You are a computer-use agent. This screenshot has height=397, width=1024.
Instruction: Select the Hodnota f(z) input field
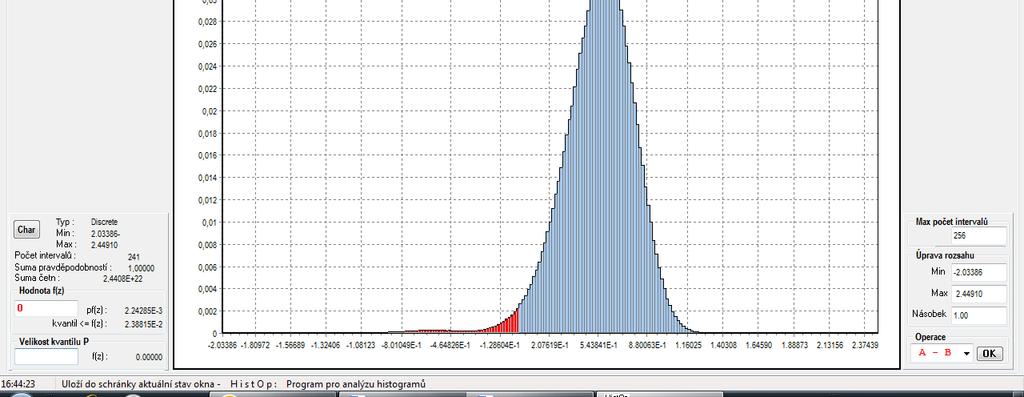46,308
